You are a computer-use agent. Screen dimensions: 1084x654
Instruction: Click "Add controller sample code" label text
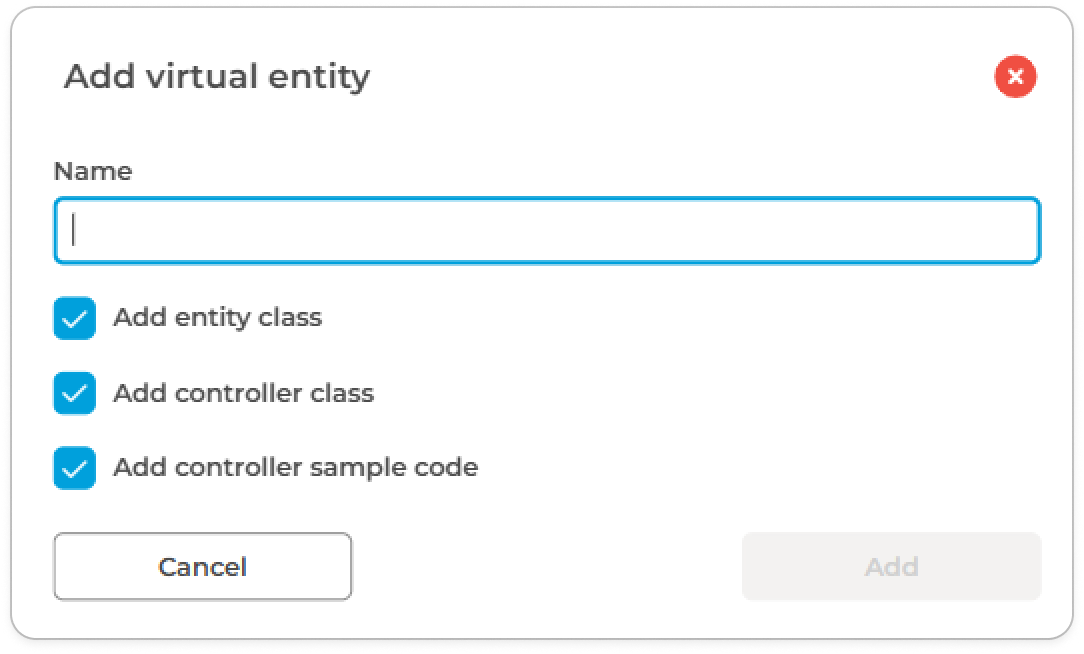[x=295, y=467]
